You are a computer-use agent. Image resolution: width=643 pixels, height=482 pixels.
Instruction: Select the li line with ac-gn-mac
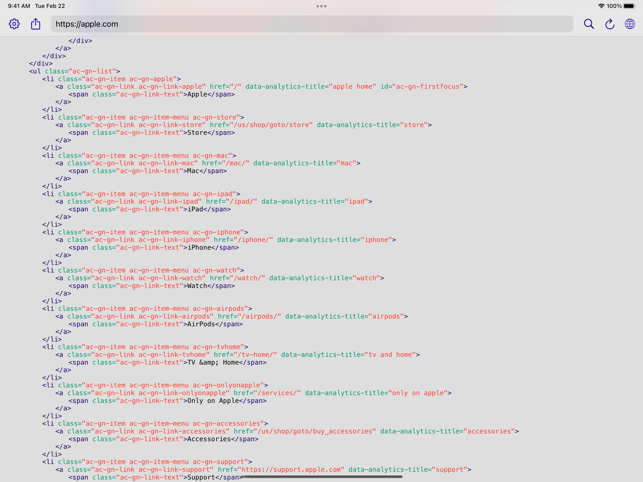click(x=139, y=155)
